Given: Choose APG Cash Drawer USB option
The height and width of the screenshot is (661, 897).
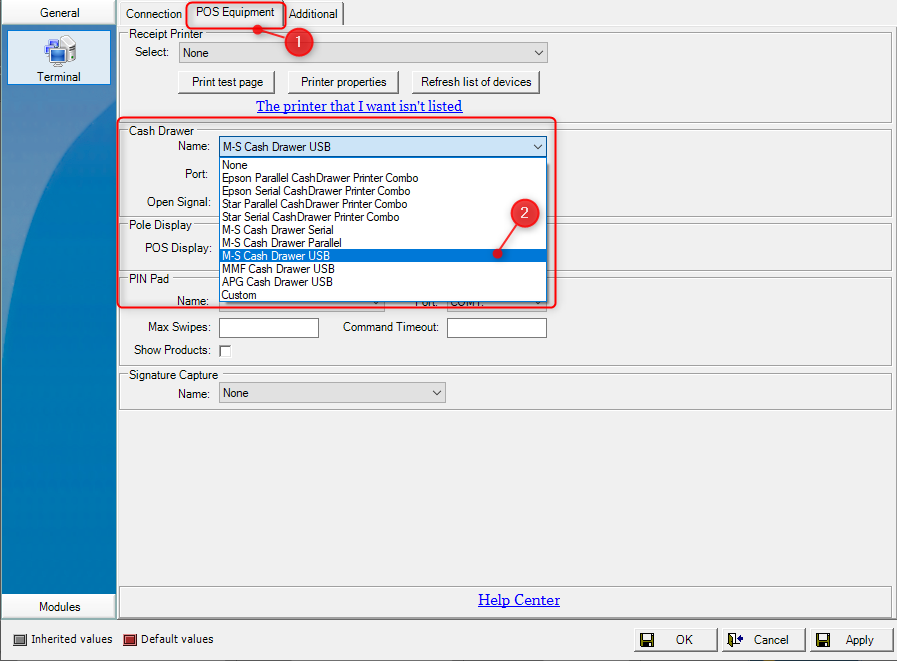Looking at the screenshot, I should (383, 282).
